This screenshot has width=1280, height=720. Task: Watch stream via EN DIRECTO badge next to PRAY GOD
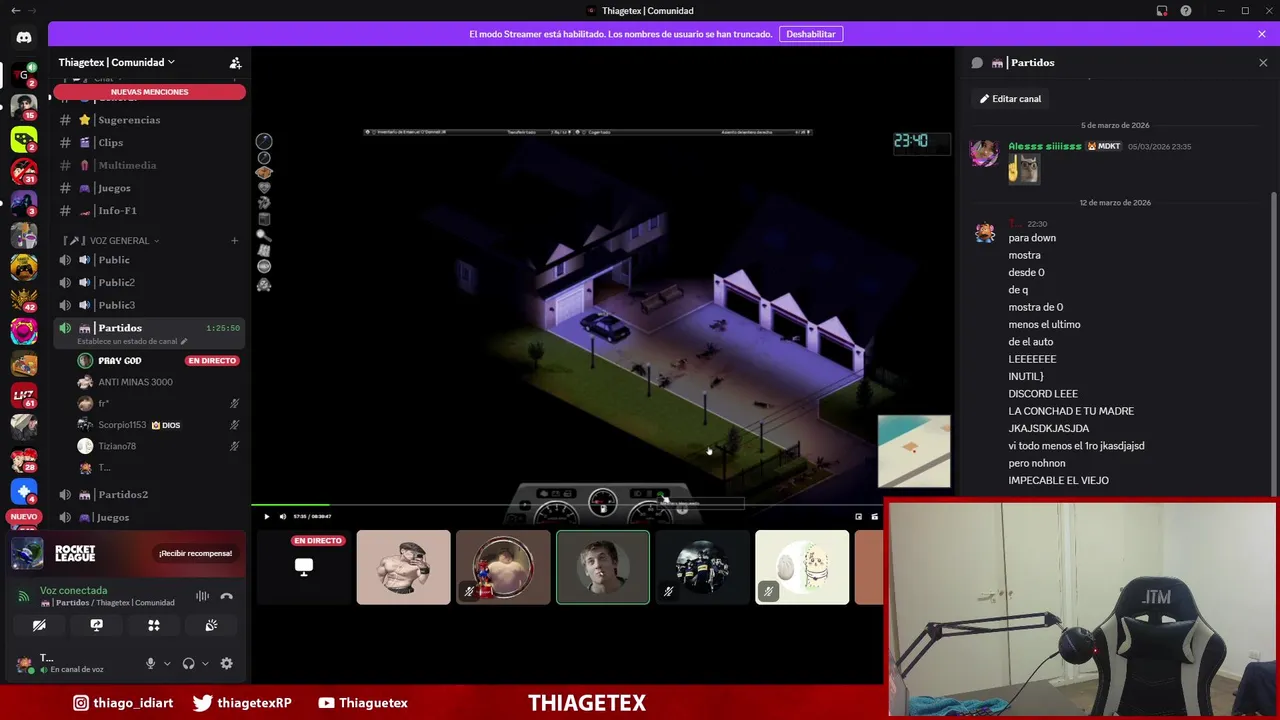tap(212, 361)
